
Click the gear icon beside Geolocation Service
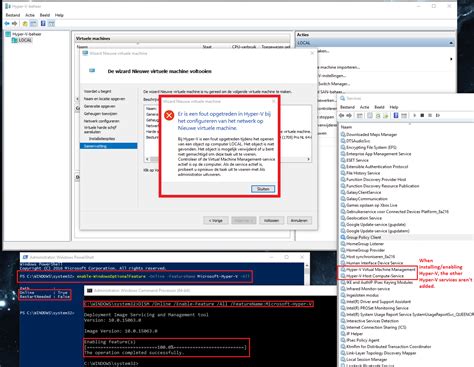coord(343,218)
